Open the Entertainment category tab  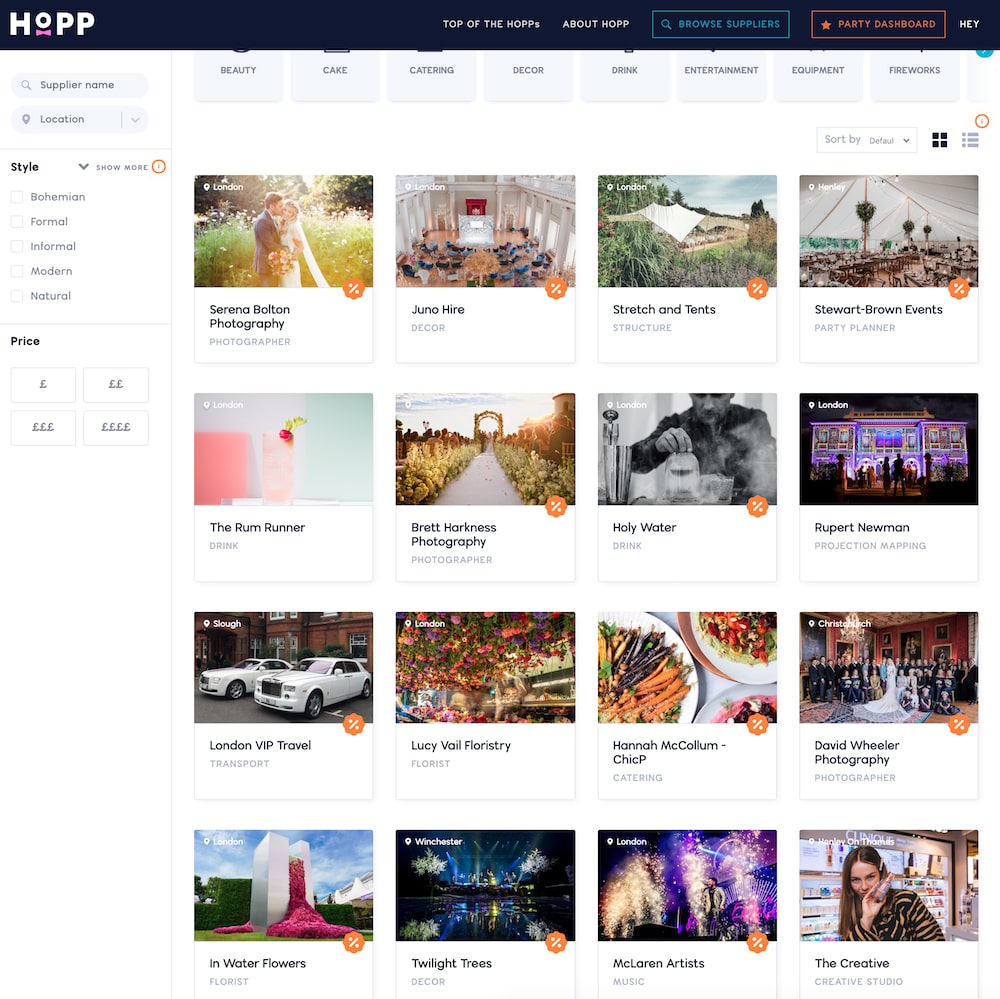click(721, 74)
